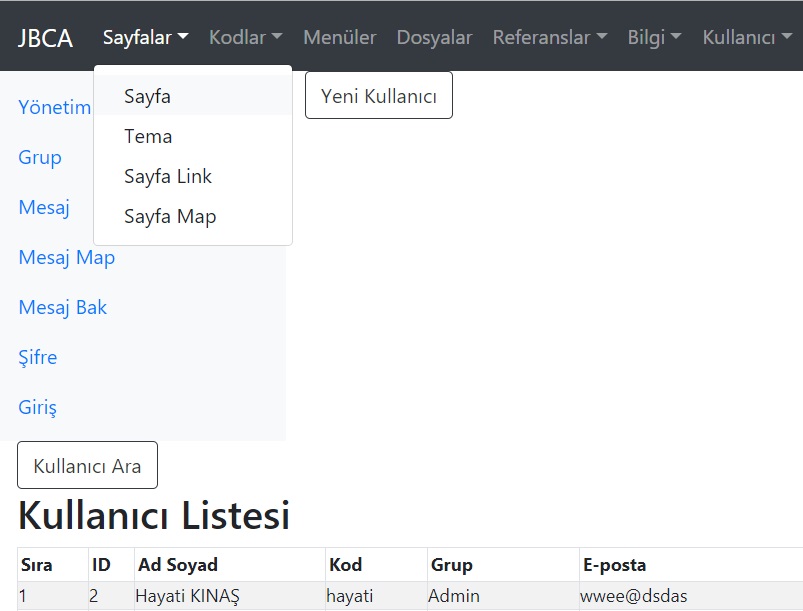Choose "Sayfa Map" menu entry

click(168, 216)
